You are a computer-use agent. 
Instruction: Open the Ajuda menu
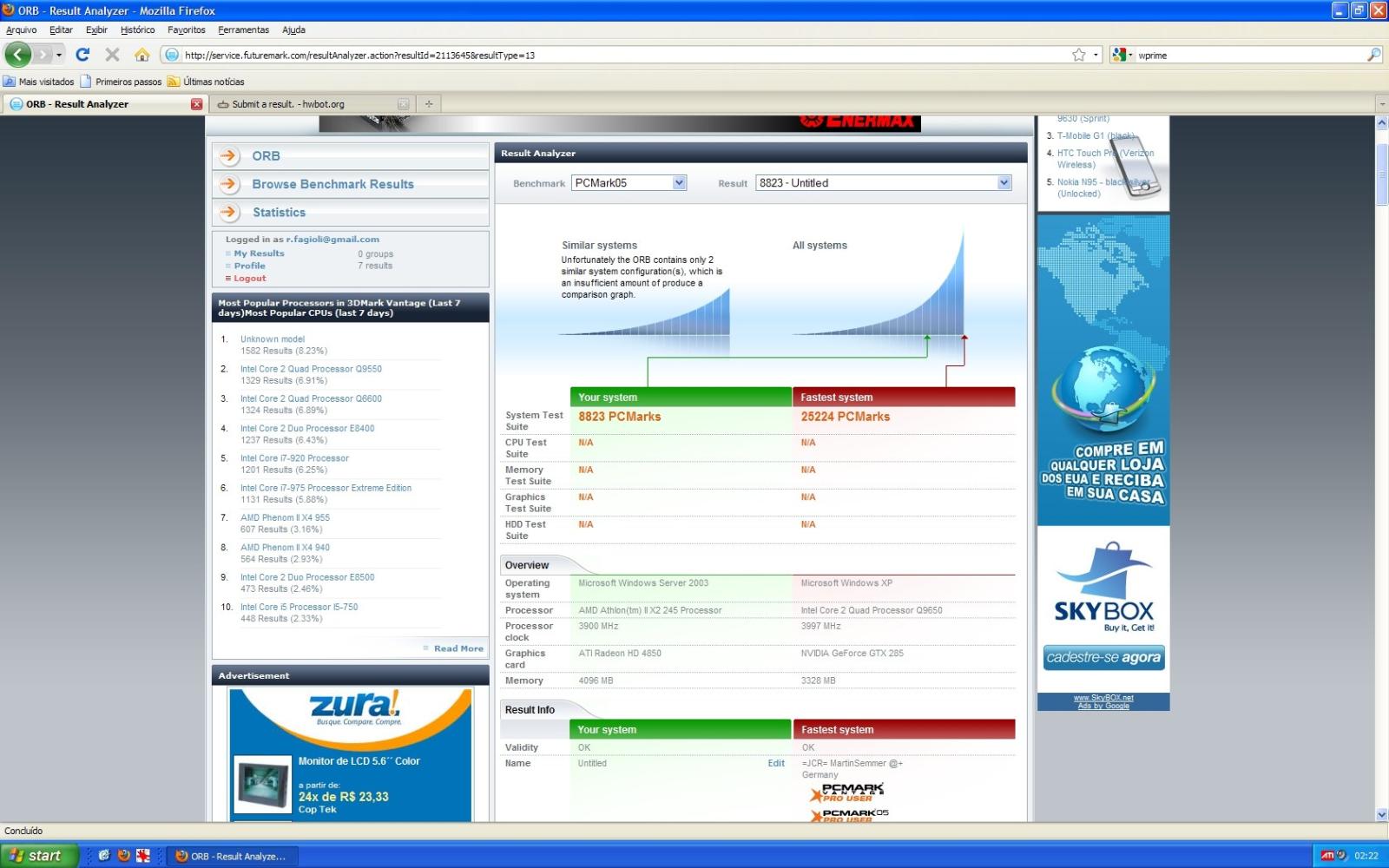point(293,30)
